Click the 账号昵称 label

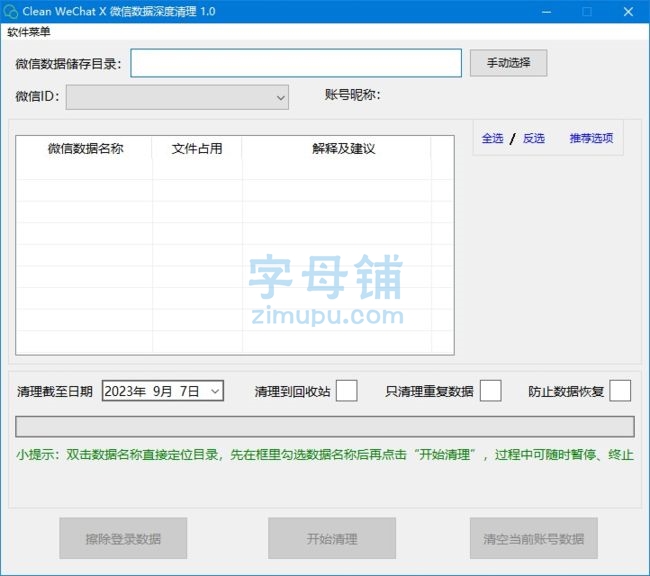tap(352, 95)
